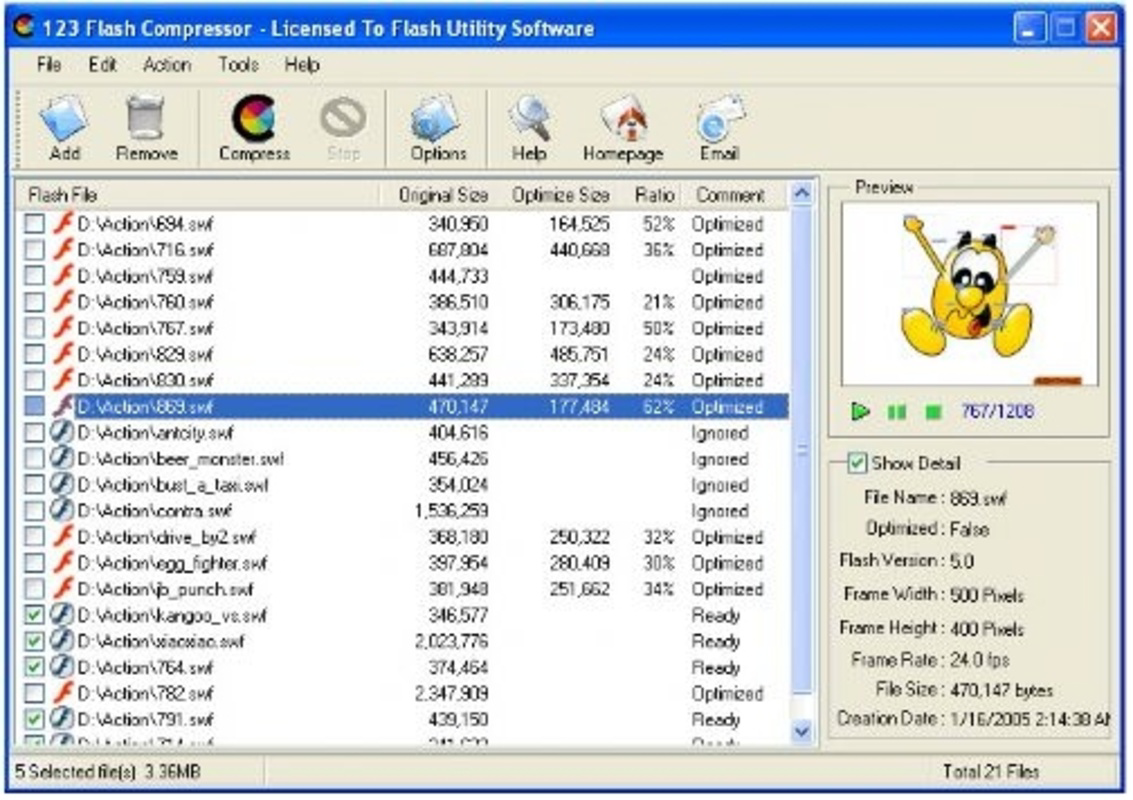Select the highlighted 869.swf row

tap(402, 406)
